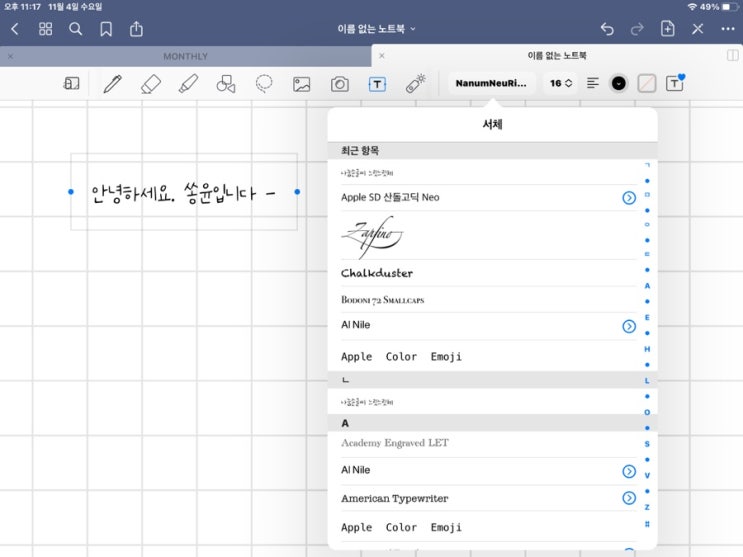Jump to index letter H
This screenshot has height=557, width=743.
pos(647,349)
